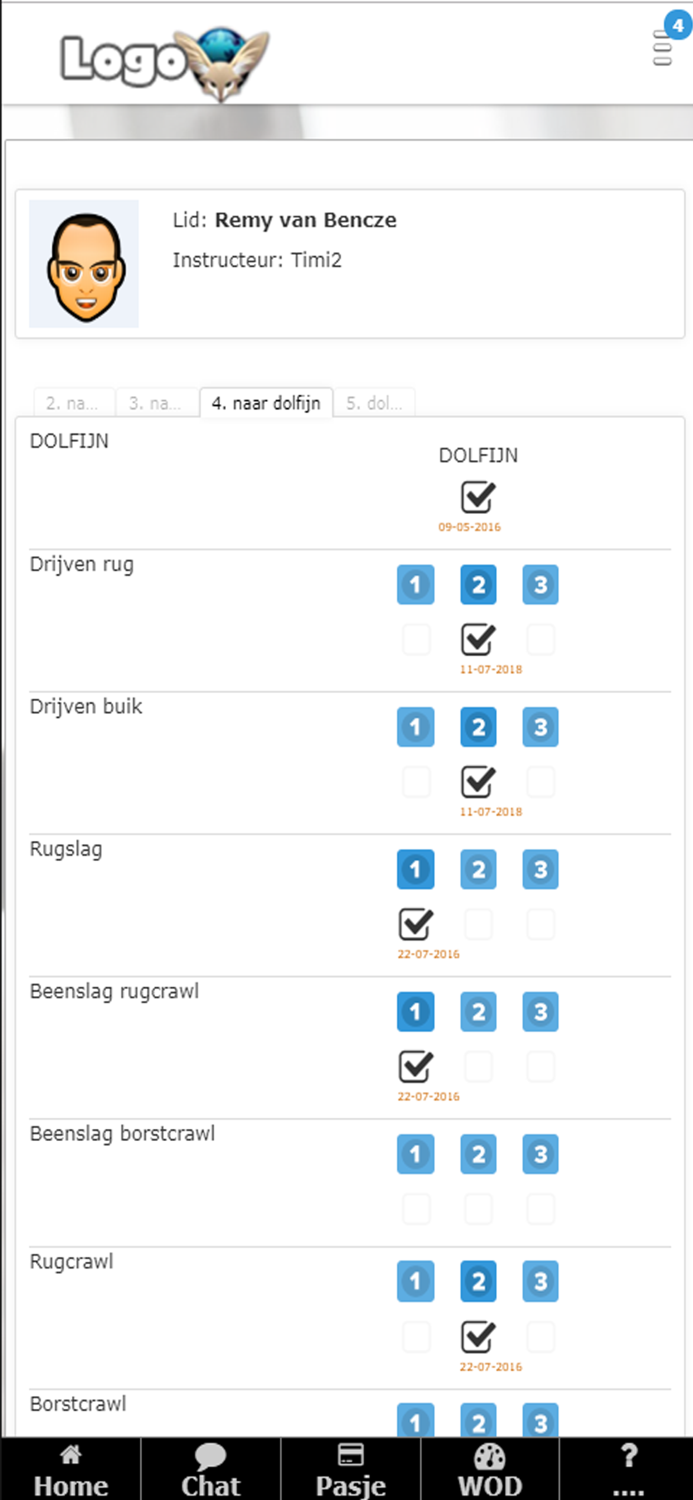Toggle the DOLFIJN completion checkbox dated 09-05-2016
This screenshot has width=693, height=1500.
point(478,494)
